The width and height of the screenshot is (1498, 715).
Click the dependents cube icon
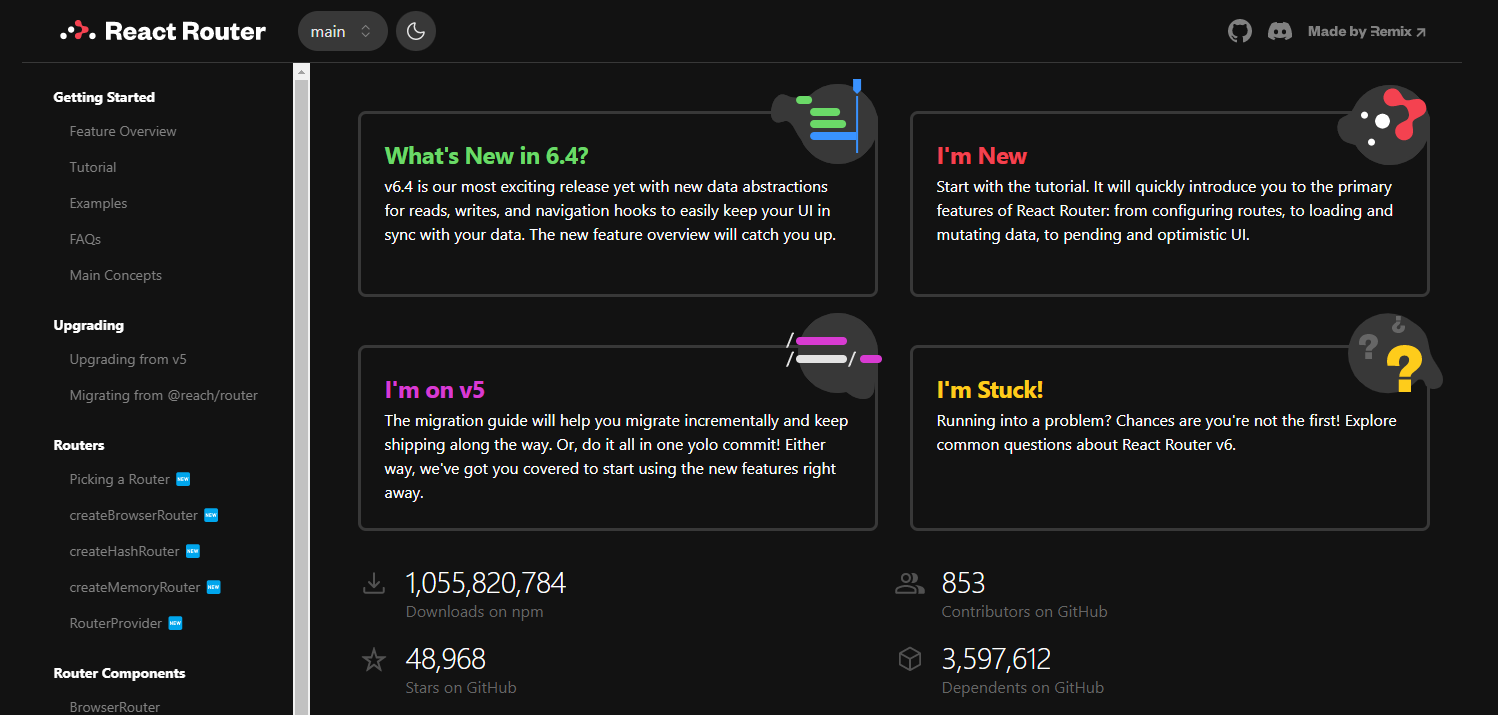tap(909, 659)
